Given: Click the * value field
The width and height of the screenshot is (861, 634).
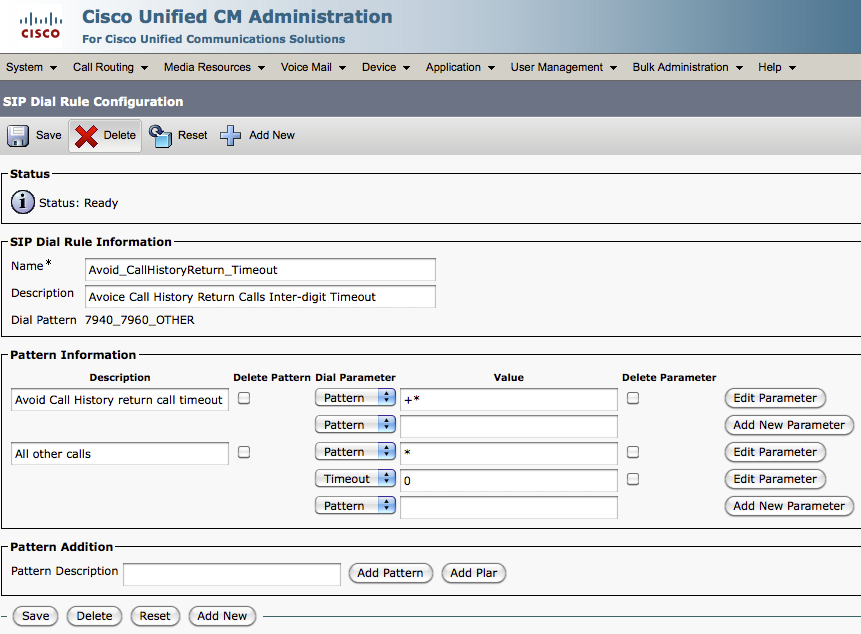Looking at the screenshot, I should pos(509,453).
